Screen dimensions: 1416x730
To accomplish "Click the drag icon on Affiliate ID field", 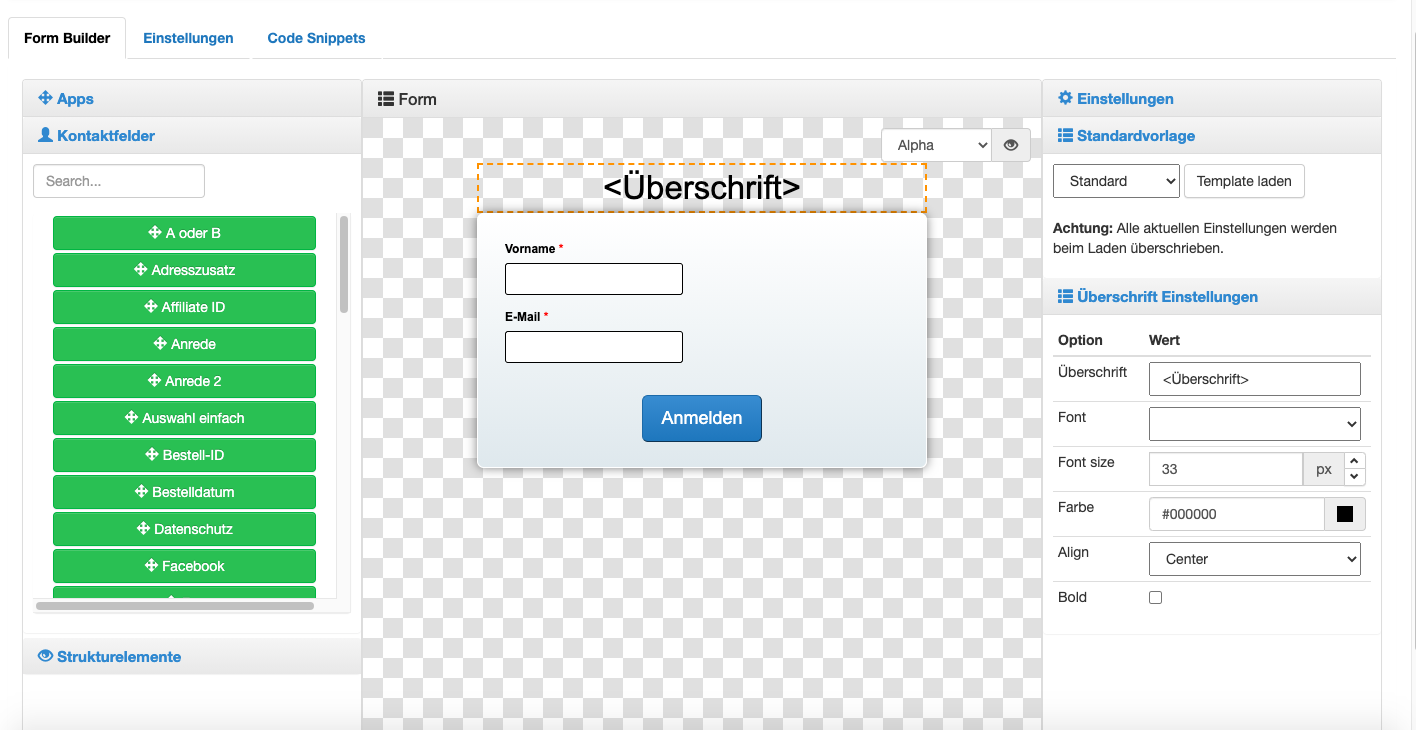I will [150, 307].
